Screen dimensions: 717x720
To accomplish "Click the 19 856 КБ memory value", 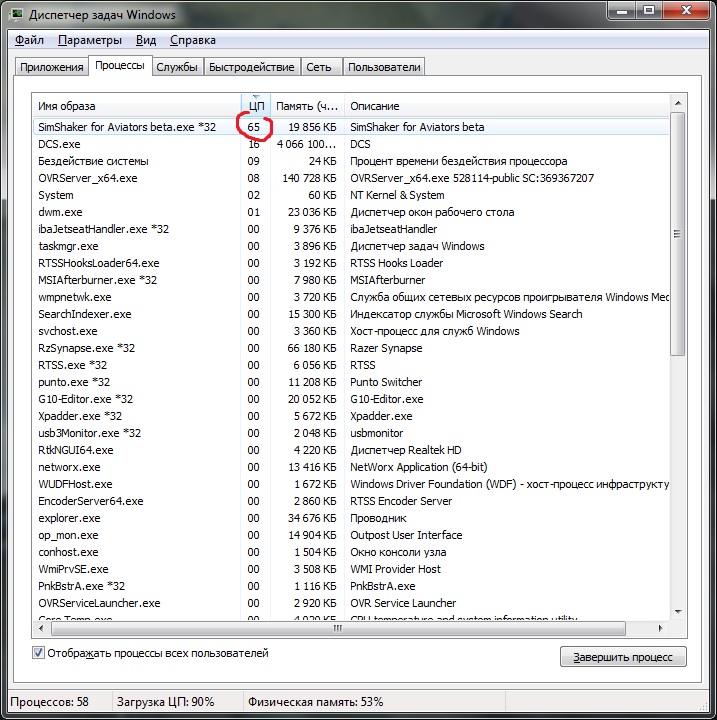I will (312, 127).
